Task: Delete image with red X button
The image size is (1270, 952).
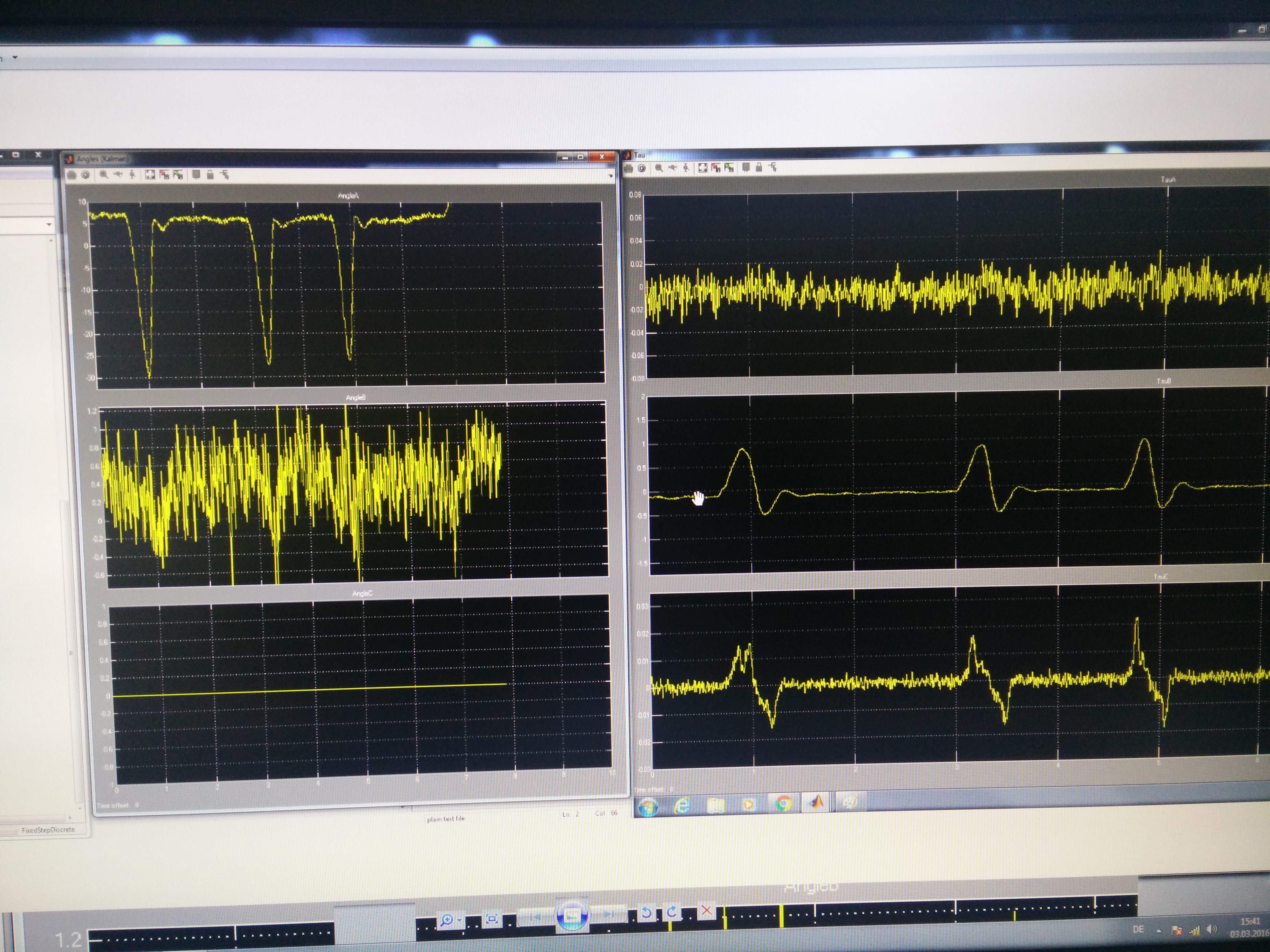Action: point(707,911)
